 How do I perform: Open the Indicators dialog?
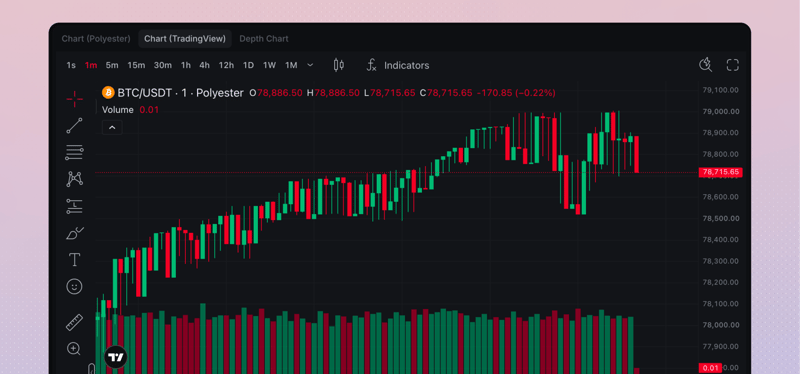click(398, 65)
